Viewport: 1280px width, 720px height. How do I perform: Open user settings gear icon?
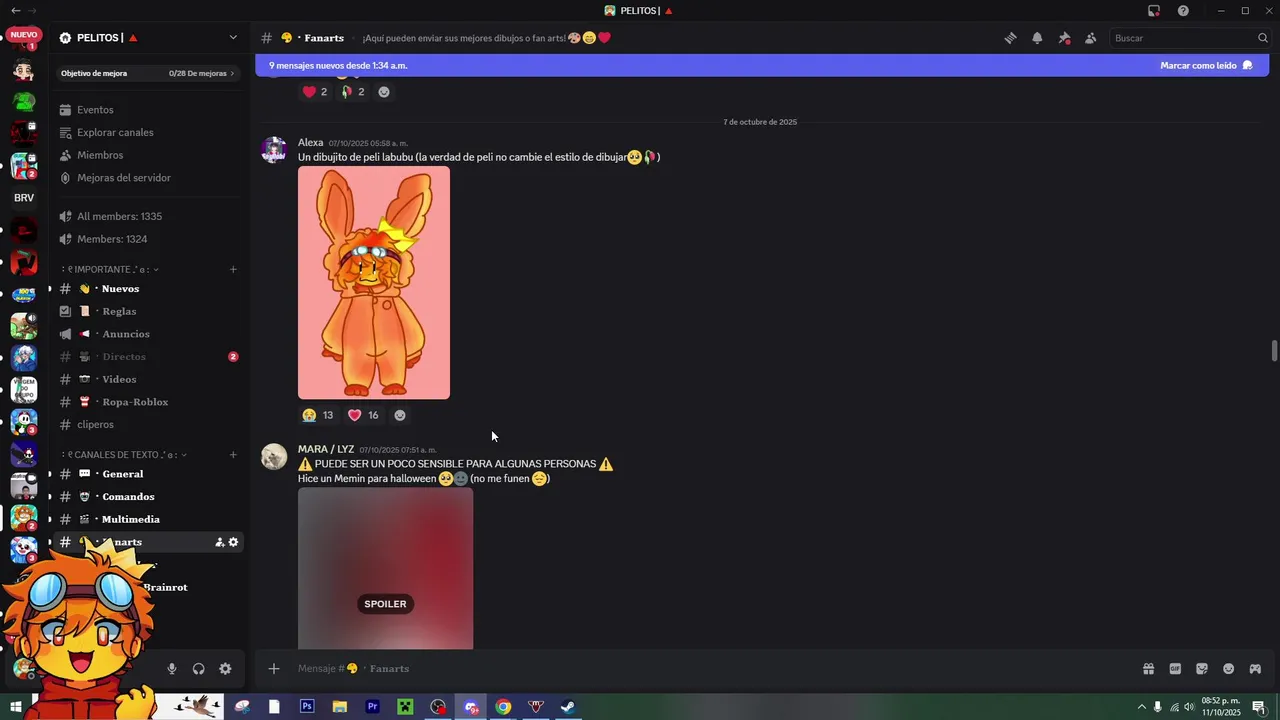225,669
